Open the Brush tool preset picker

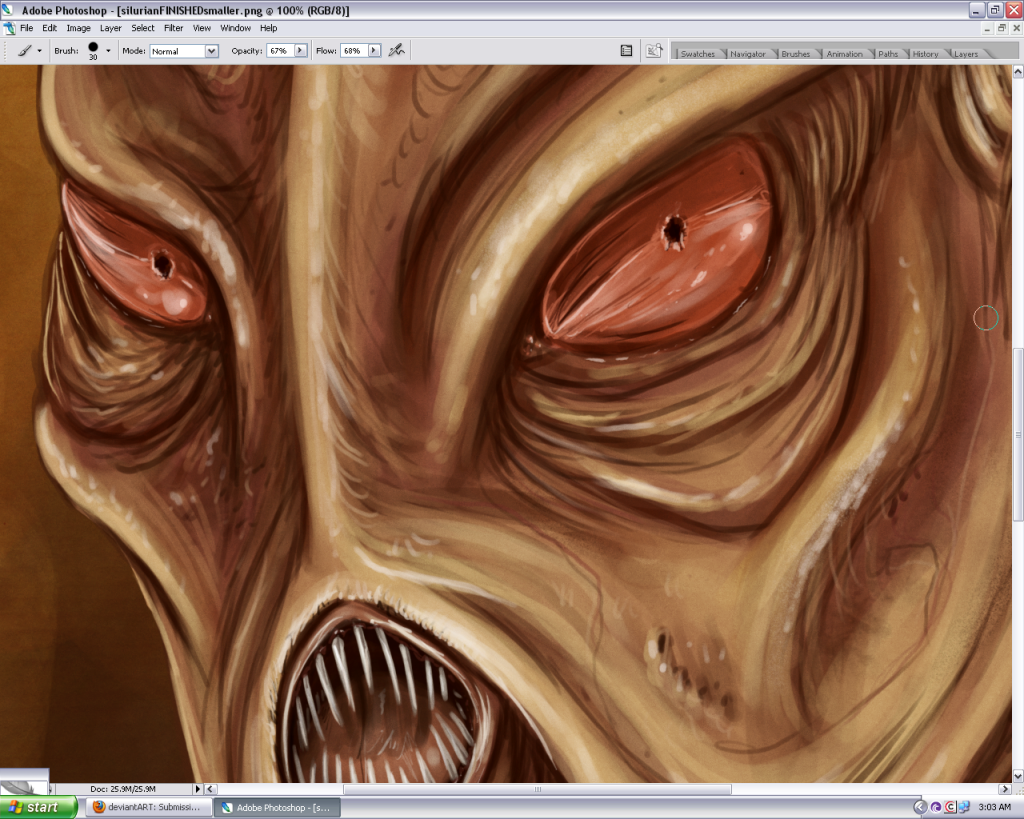tap(26, 50)
